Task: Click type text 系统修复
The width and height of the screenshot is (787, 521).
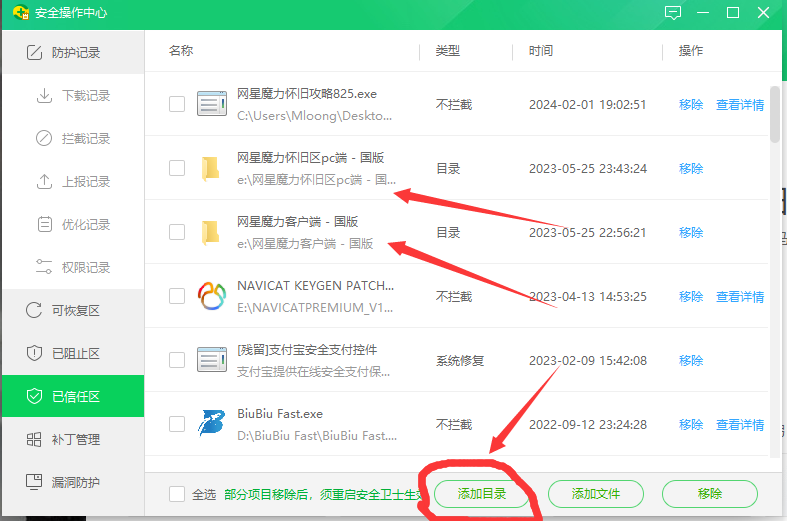Action: pyautogui.click(x=460, y=360)
